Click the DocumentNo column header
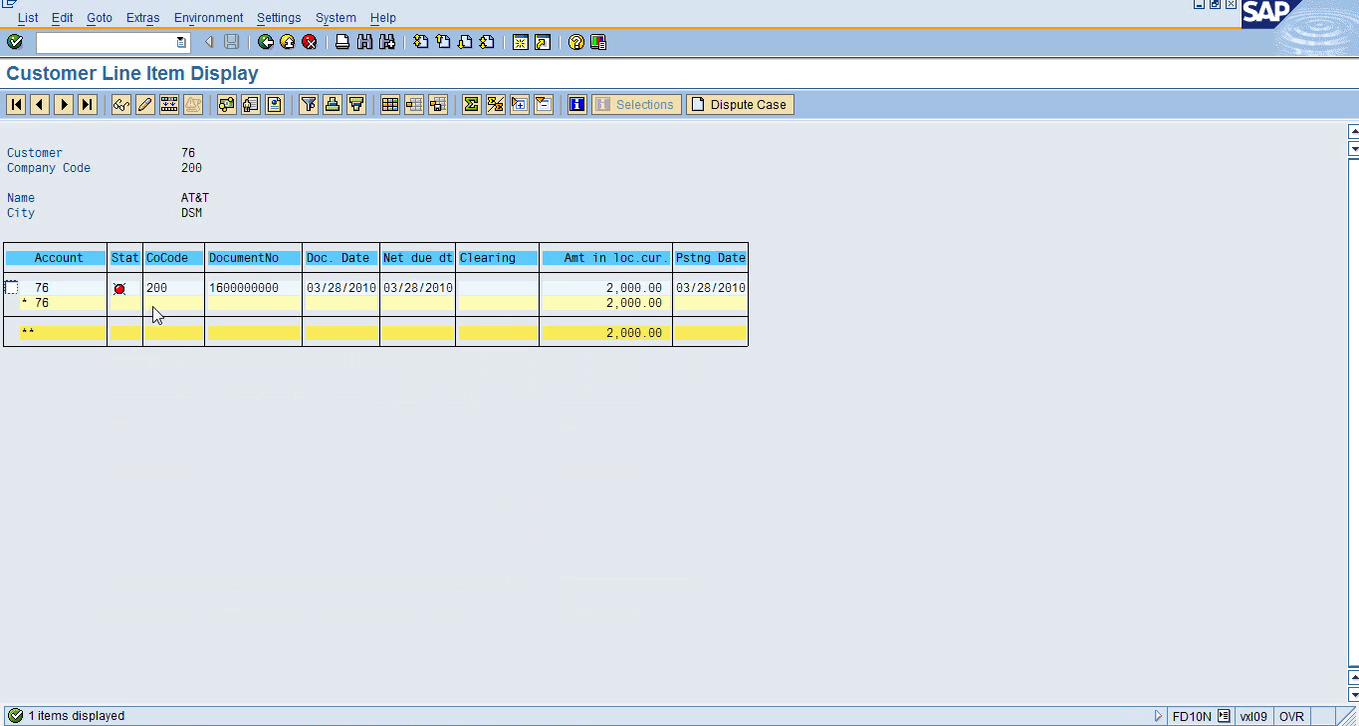Screen dimensions: 1359x726 (254, 258)
